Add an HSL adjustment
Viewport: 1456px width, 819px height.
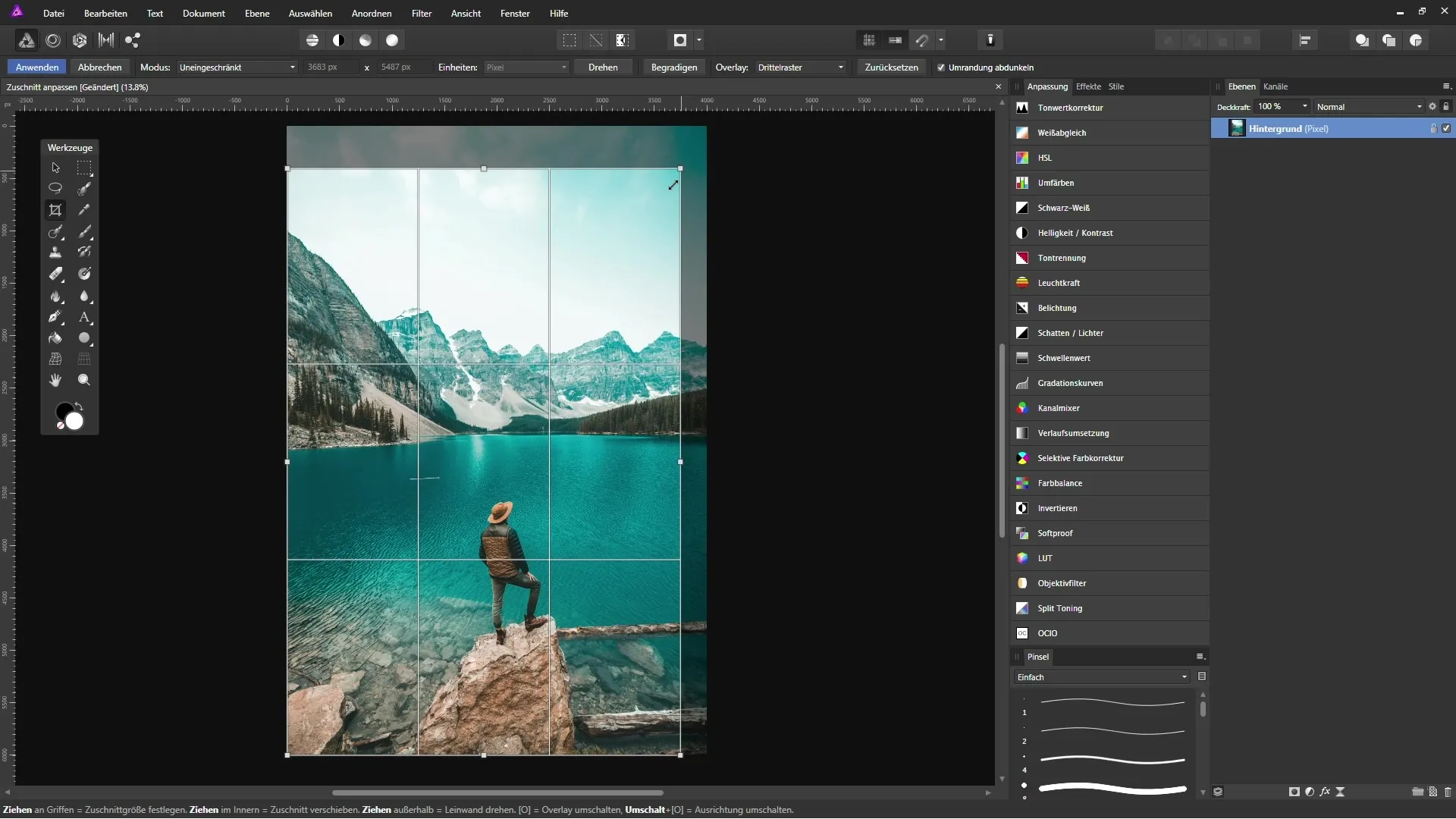1110,158
